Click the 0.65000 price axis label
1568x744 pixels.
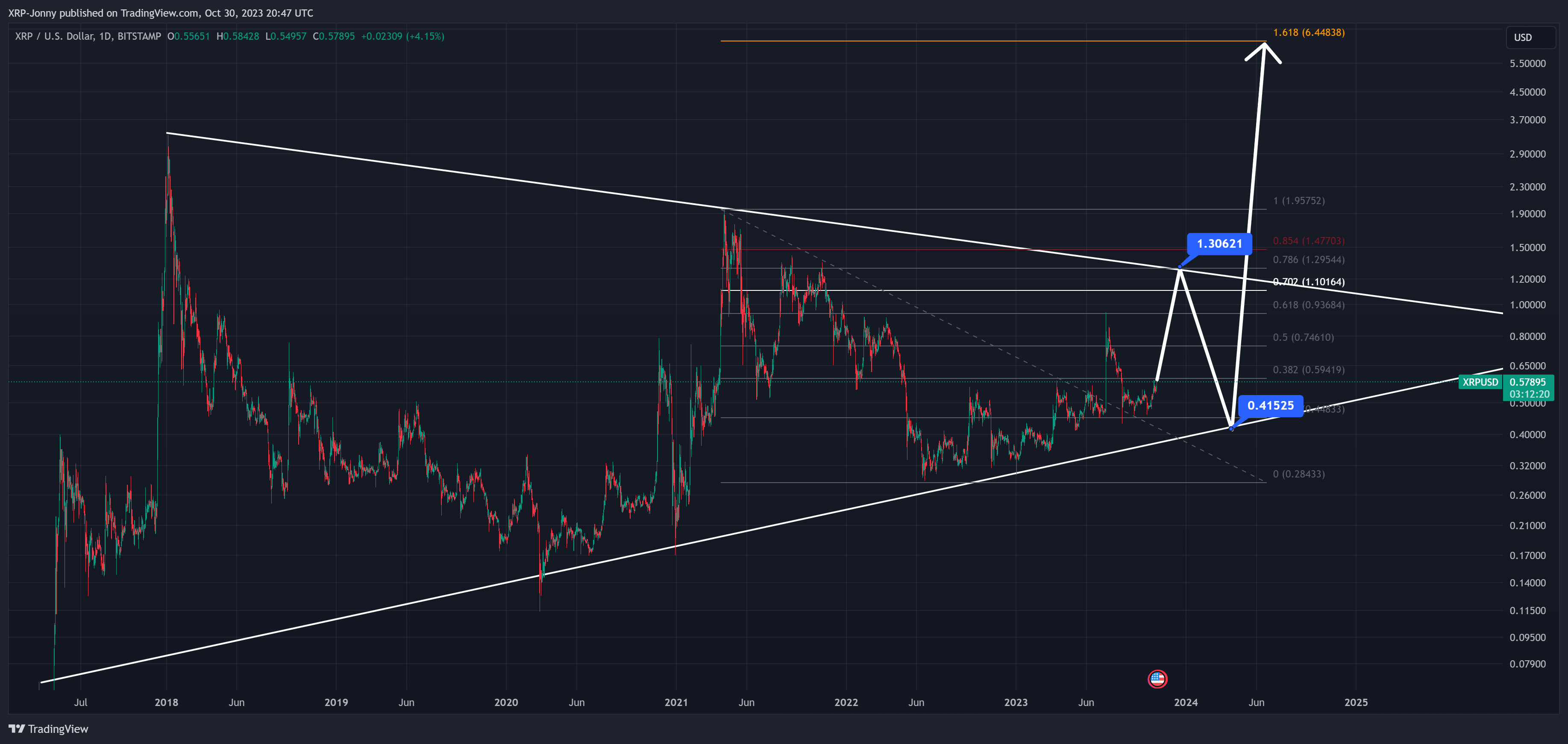[1527, 366]
